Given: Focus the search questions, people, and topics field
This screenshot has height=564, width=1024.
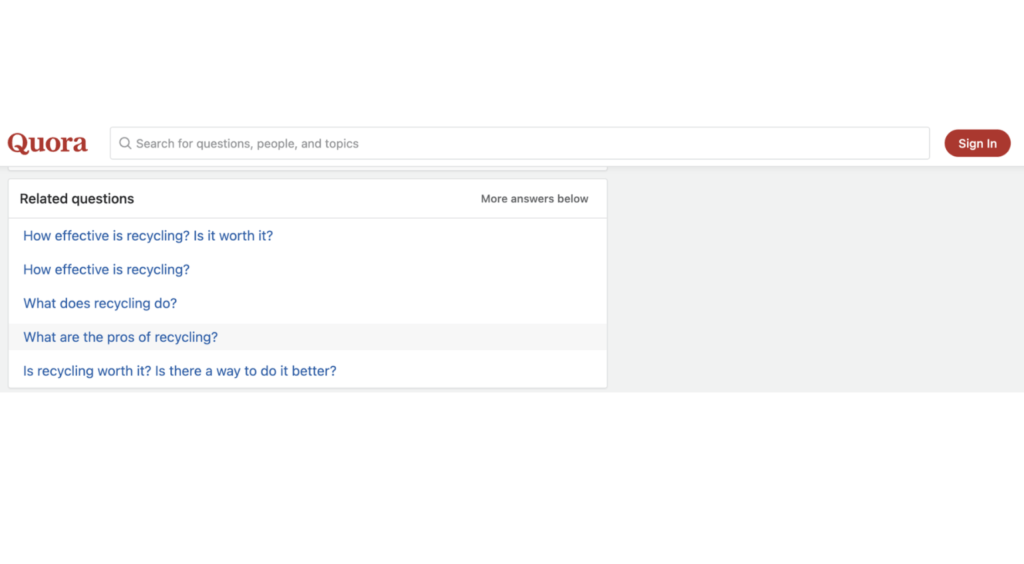Looking at the screenshot, I should (519, 143).
